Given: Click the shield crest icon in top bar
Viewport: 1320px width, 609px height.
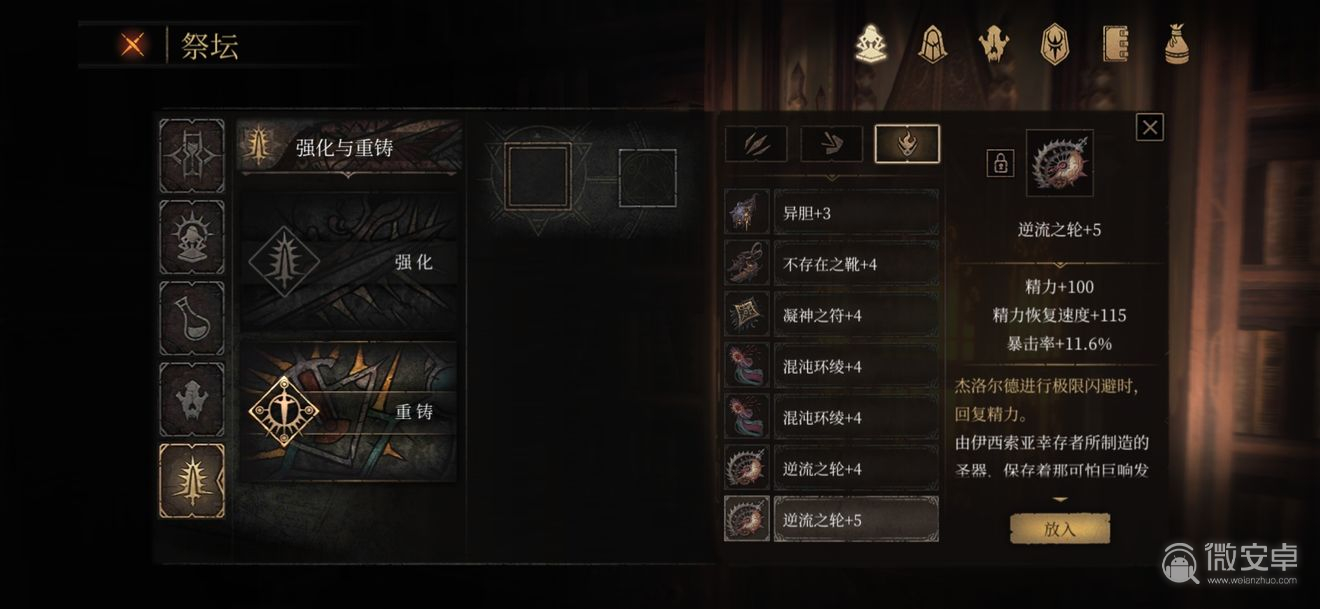Looking at the screenshot, I should 1054,44.
